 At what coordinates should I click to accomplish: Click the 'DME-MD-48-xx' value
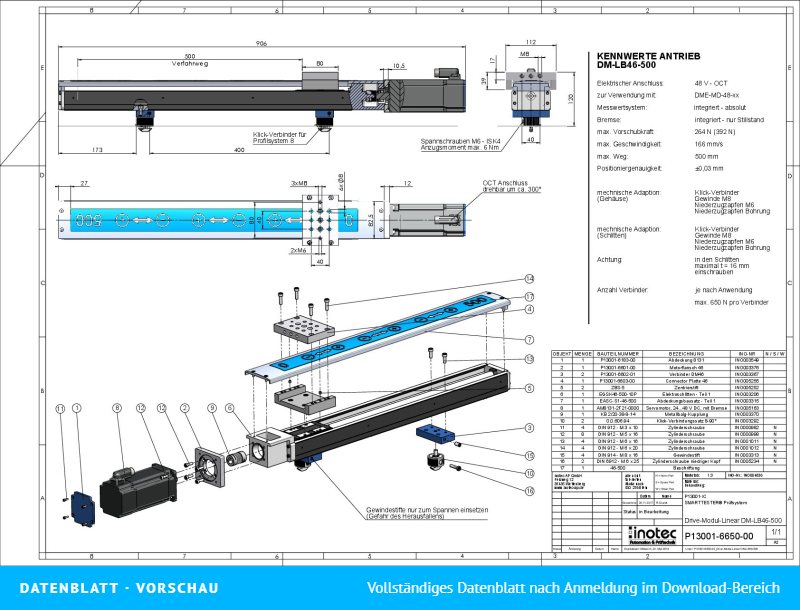tap(716, 95)
